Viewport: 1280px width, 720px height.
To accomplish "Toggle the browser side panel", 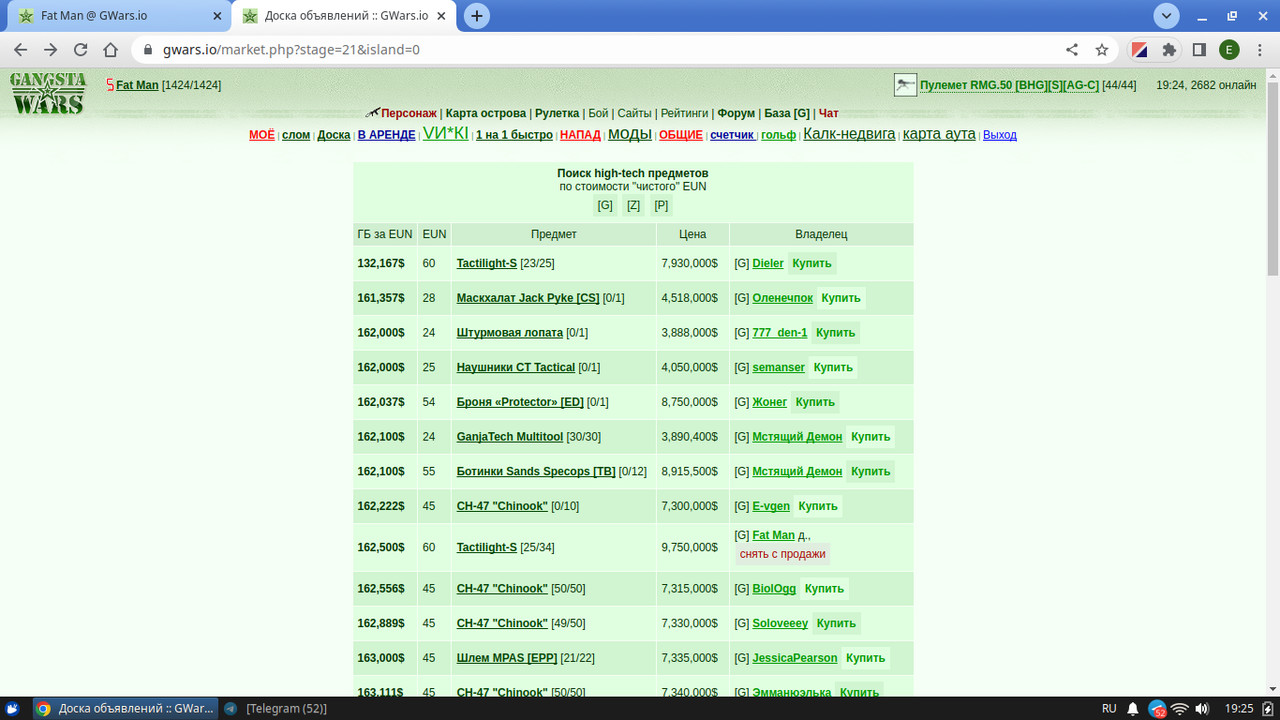I will (x=1199, y=49).
